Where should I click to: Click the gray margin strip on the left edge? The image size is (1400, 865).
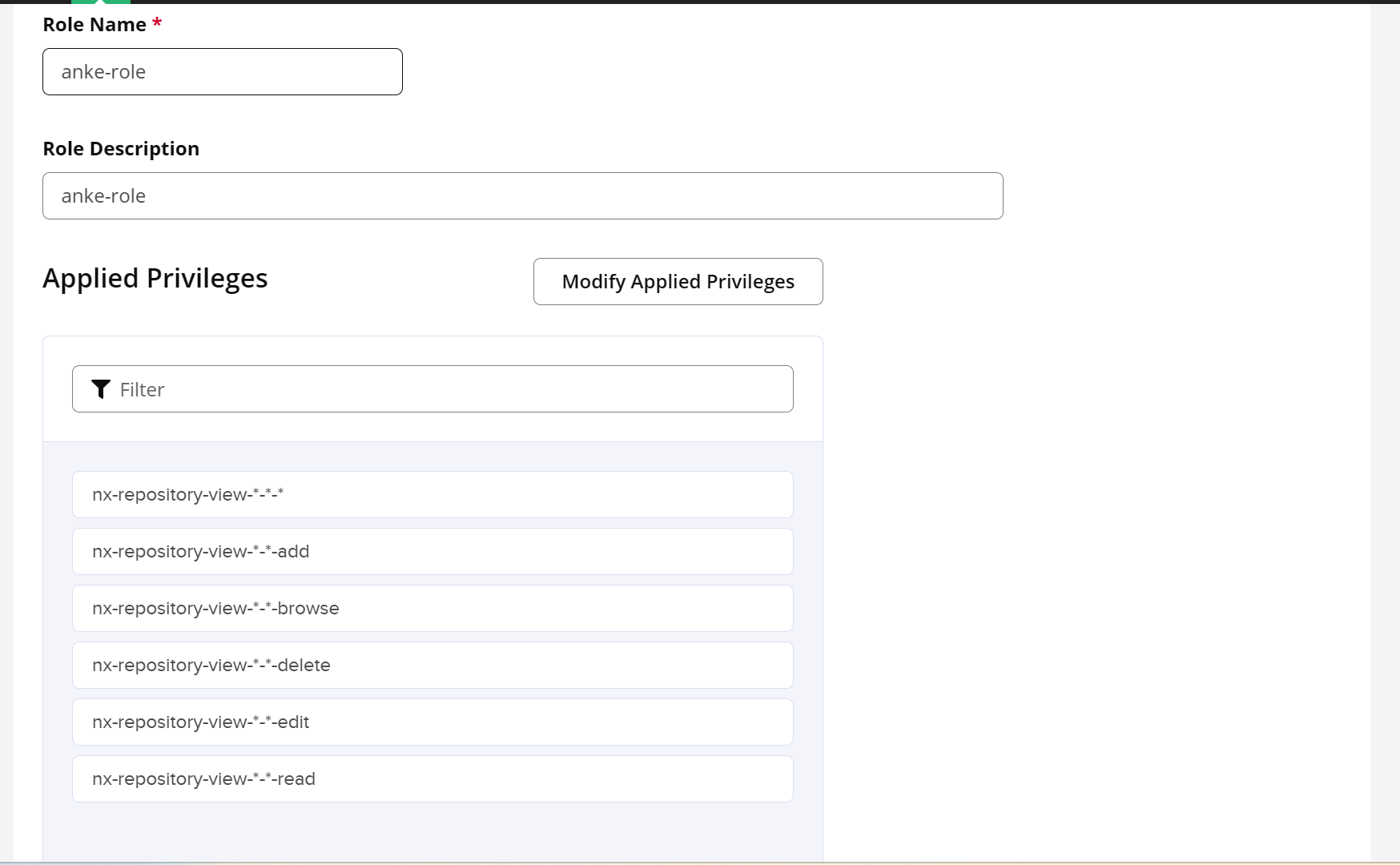6,432
